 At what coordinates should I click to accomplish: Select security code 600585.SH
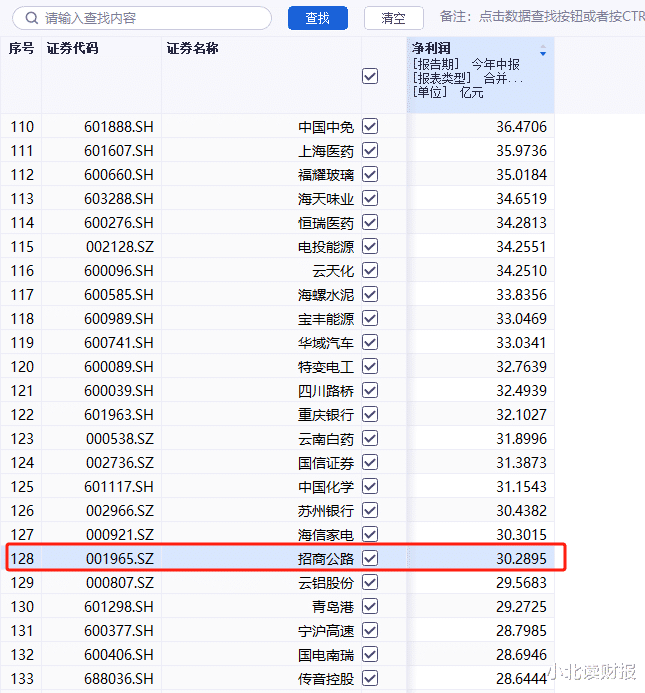point(119,295)
